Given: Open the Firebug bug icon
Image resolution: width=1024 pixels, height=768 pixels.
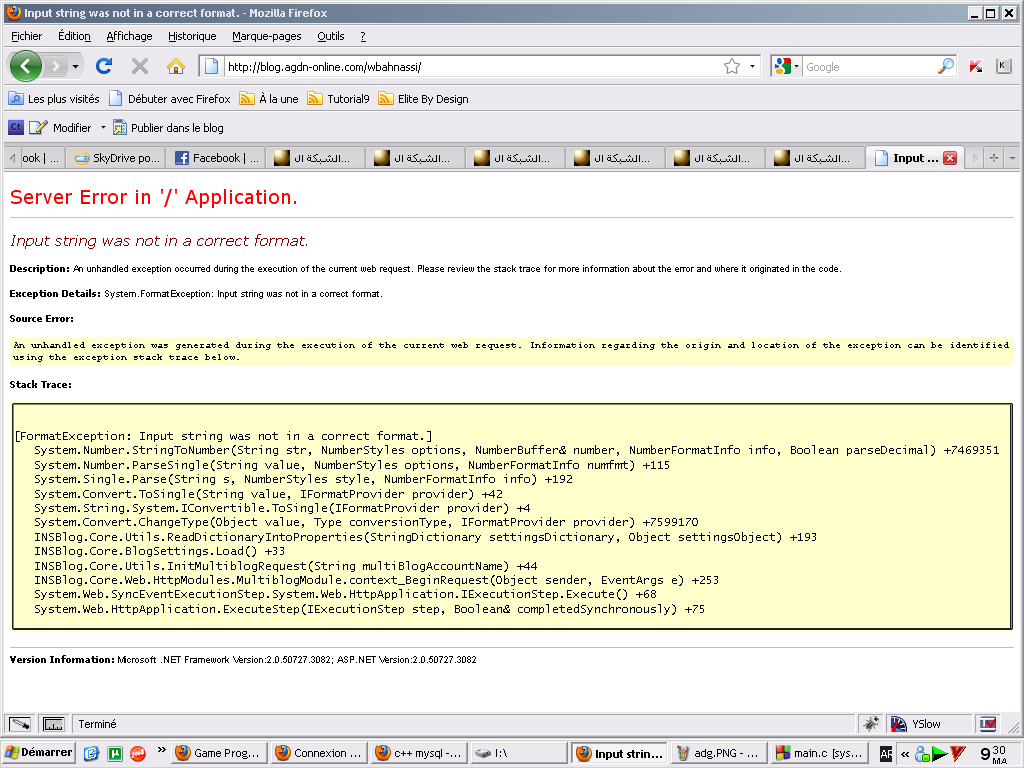Looking at the screenshot, I should pos(871,724).
